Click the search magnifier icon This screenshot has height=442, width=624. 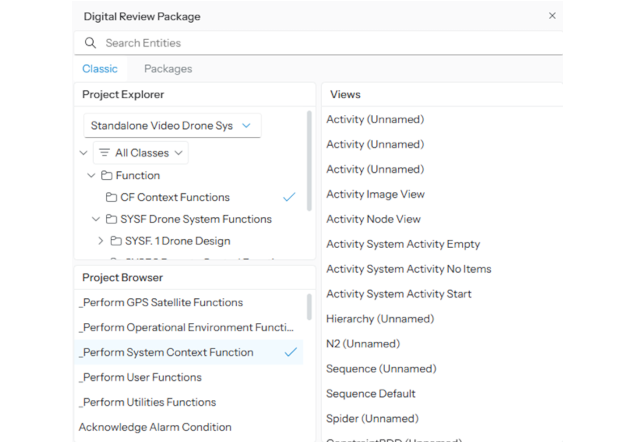pos(91,43)
